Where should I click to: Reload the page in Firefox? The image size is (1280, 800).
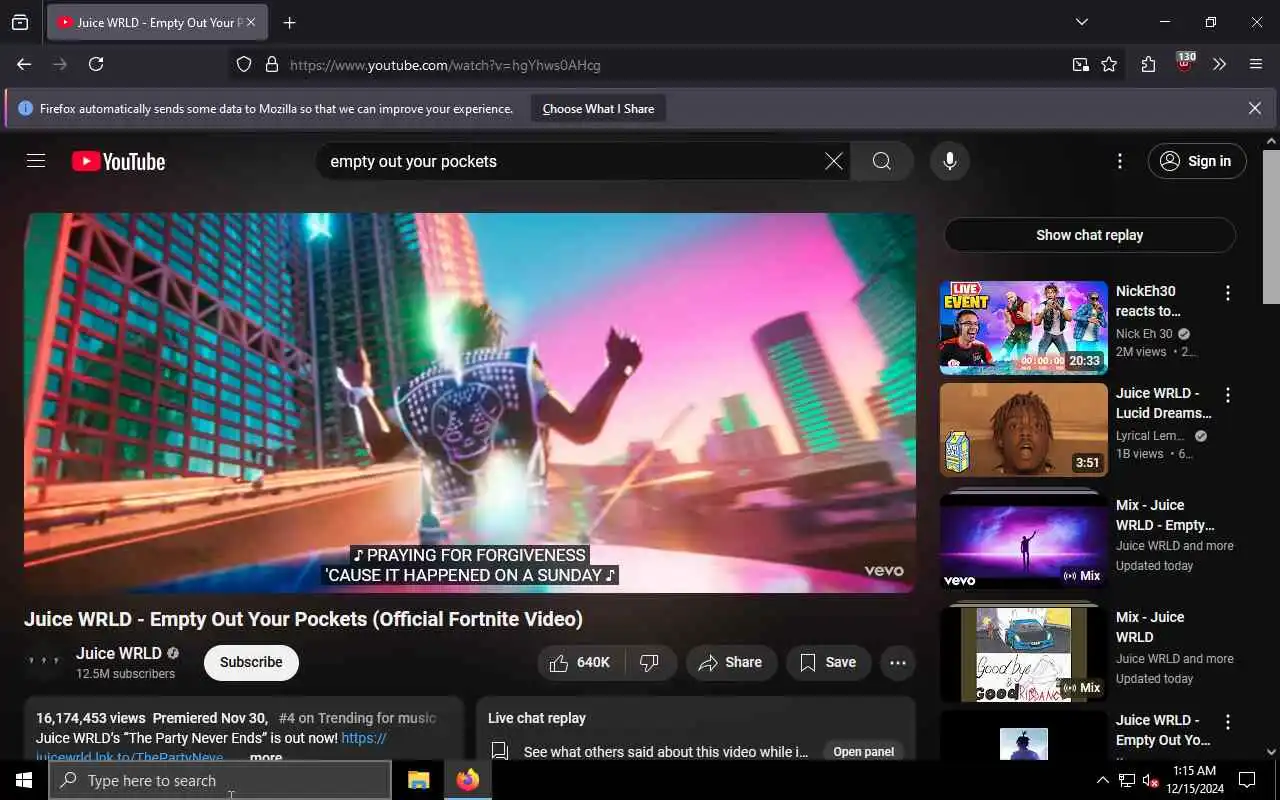(x=96, y=64)
